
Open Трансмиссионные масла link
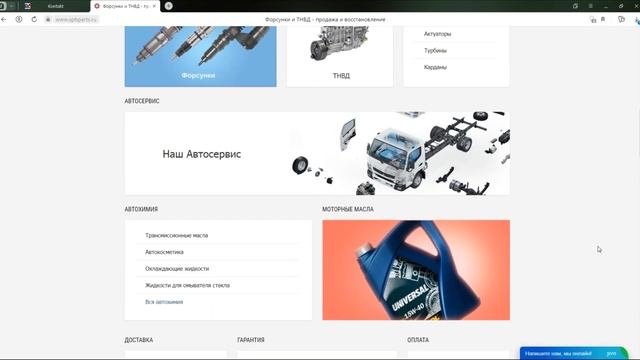click(176, 236)
